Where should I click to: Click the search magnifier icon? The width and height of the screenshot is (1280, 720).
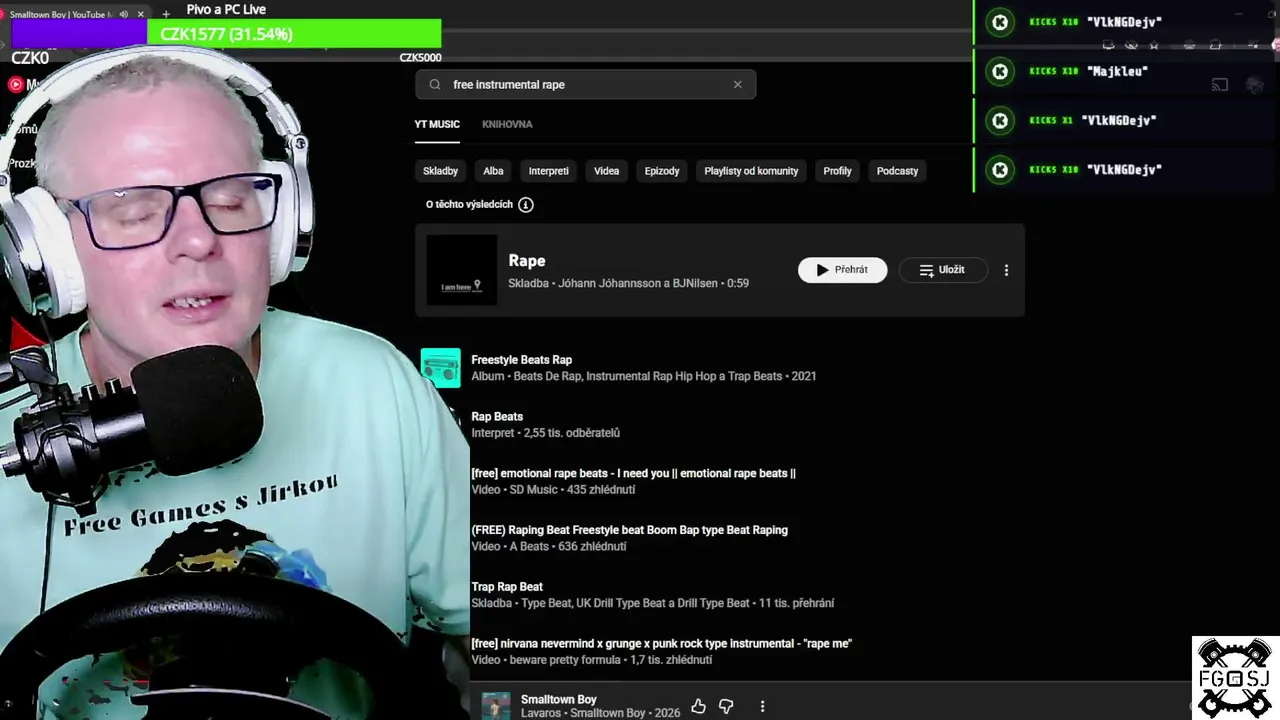click(x=435, y=85)
